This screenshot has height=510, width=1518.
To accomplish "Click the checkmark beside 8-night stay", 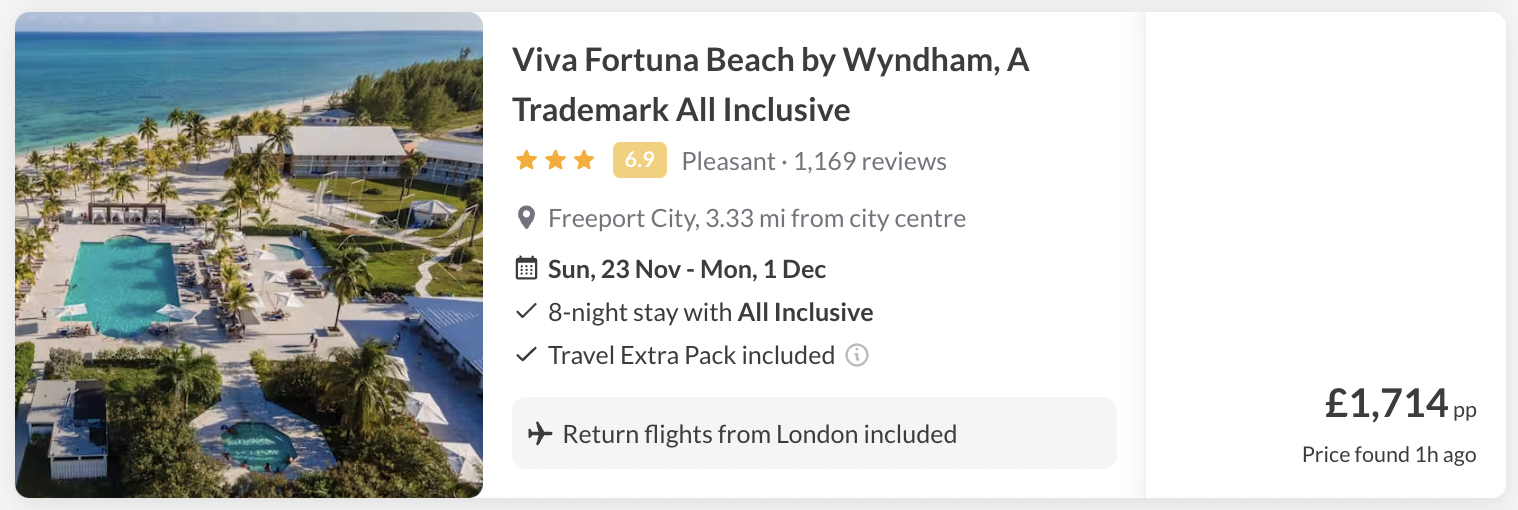I will (x=526, y=312).
